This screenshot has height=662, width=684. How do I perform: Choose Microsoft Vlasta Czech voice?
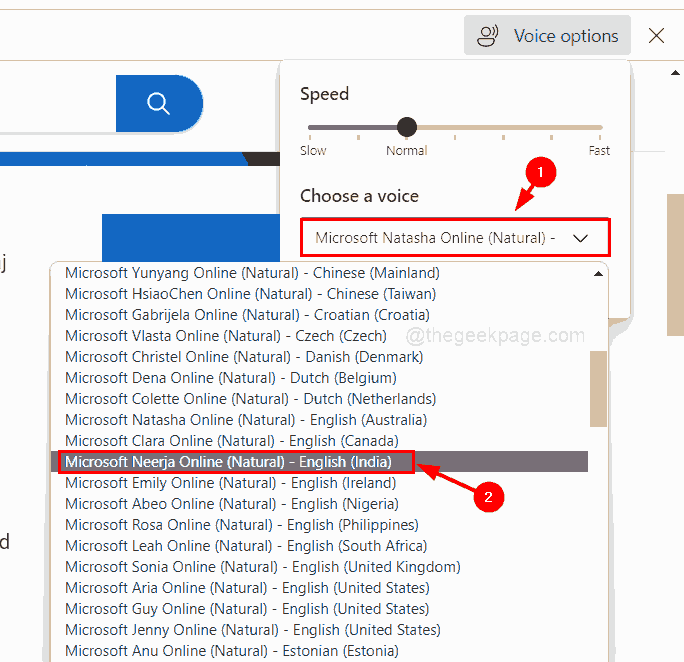(x=226, y=336)
